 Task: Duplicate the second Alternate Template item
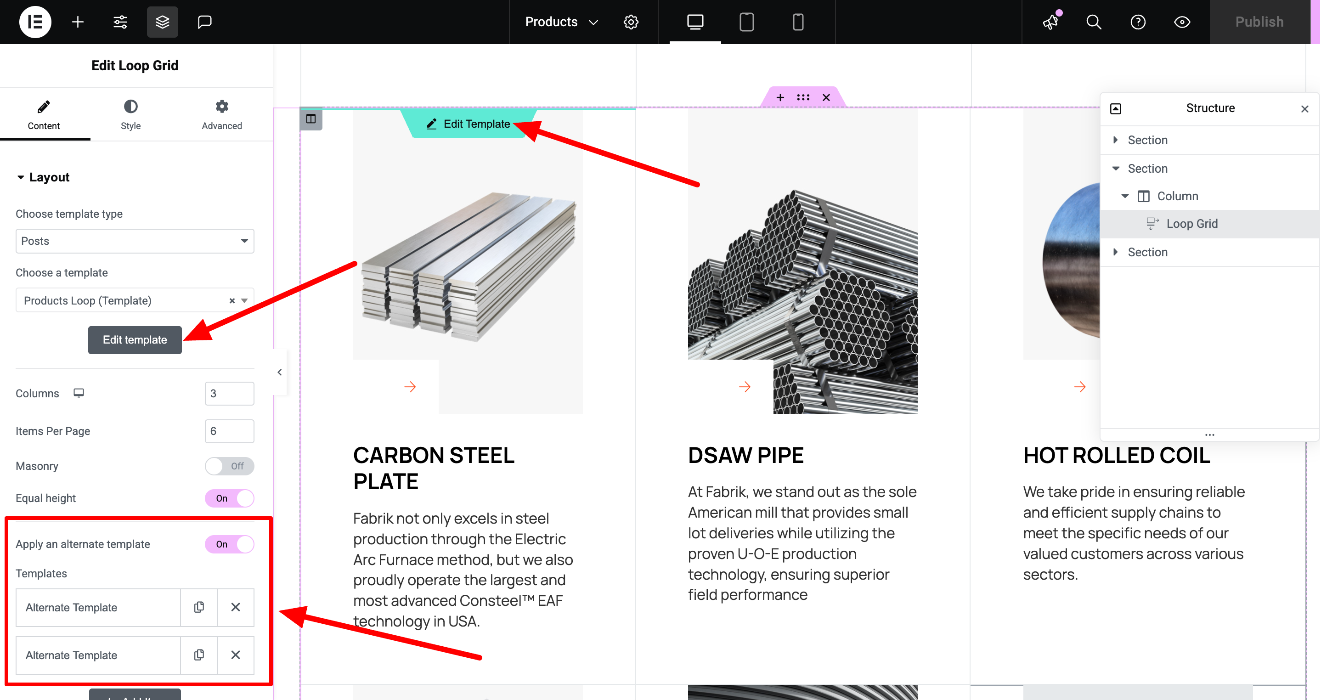coord(199,655)
